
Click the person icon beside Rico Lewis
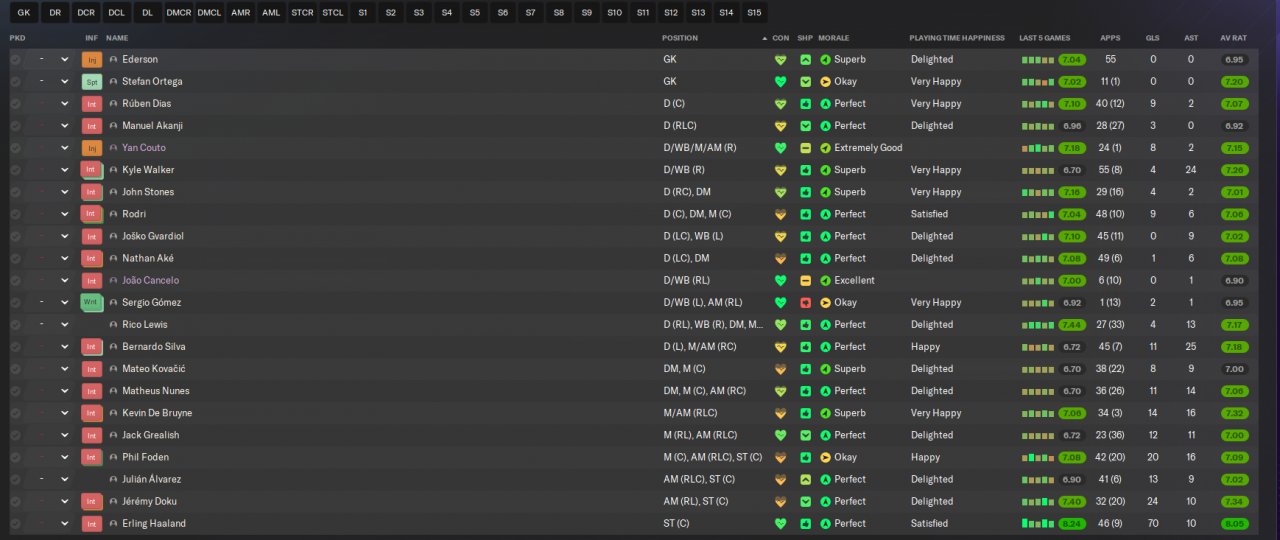113,325
